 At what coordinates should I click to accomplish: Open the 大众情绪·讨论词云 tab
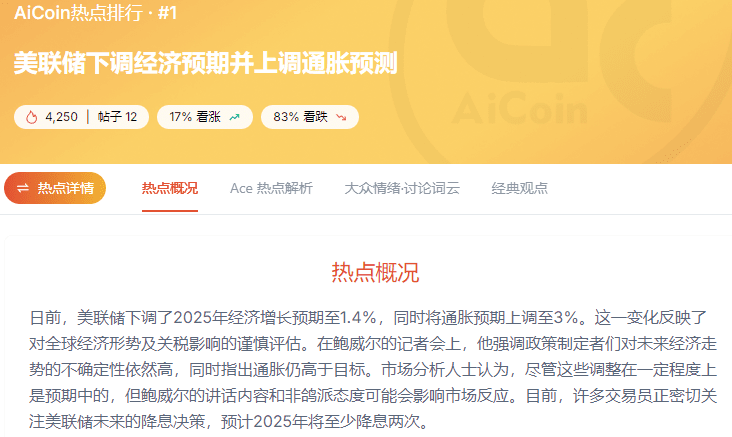tap(402, 188)
